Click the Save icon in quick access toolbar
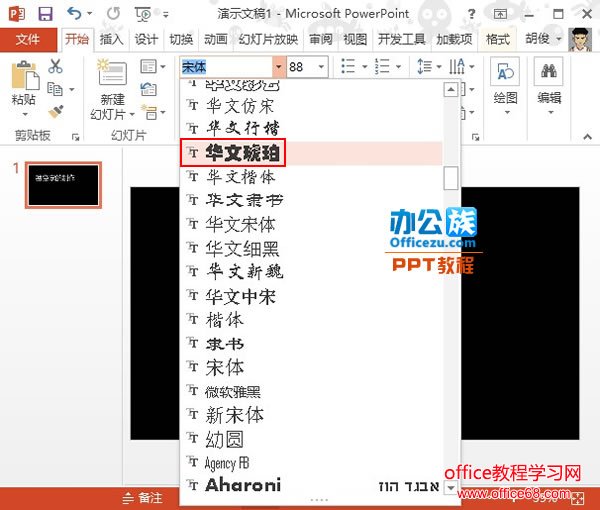The width and height of the screenshot is (600, 510). [45, 14]
